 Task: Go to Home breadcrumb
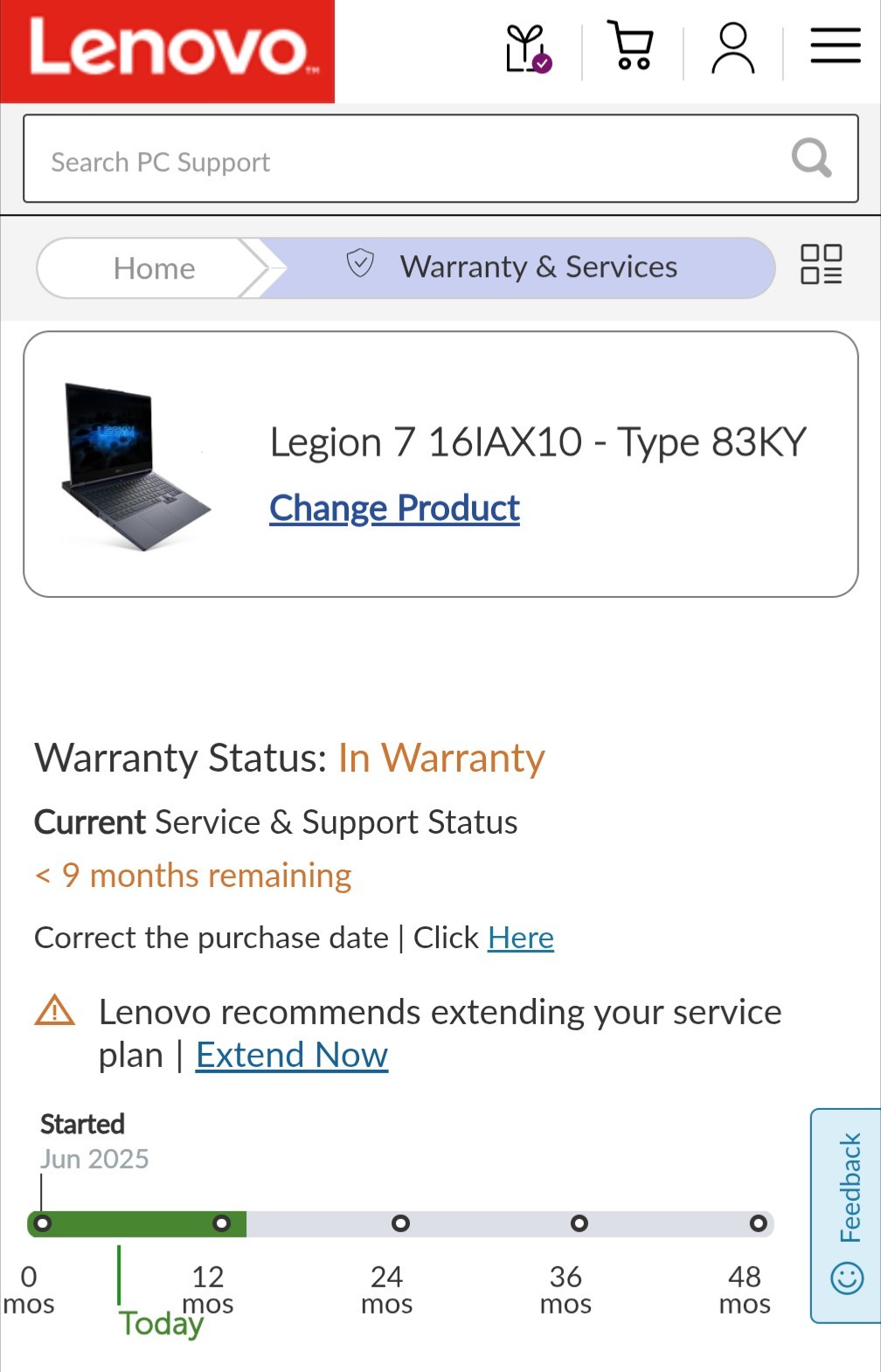click(154, 268)
